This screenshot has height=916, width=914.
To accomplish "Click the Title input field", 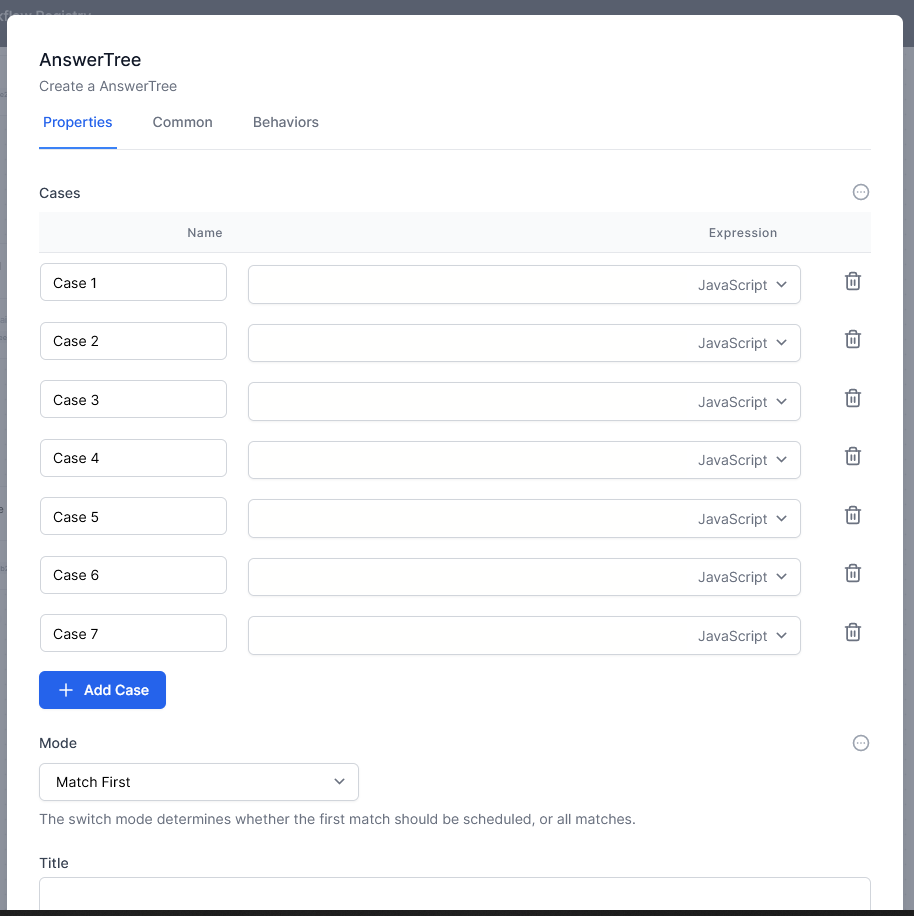I will (x=455, y=893).
